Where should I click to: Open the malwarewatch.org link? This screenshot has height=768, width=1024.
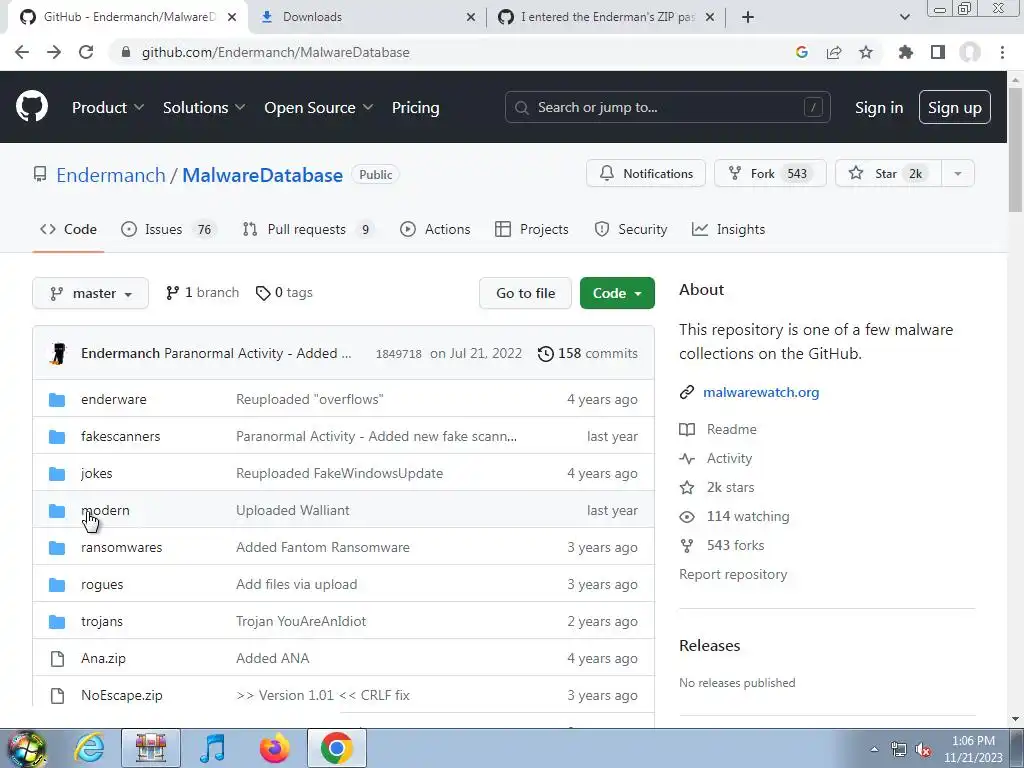tap(761, 392)
